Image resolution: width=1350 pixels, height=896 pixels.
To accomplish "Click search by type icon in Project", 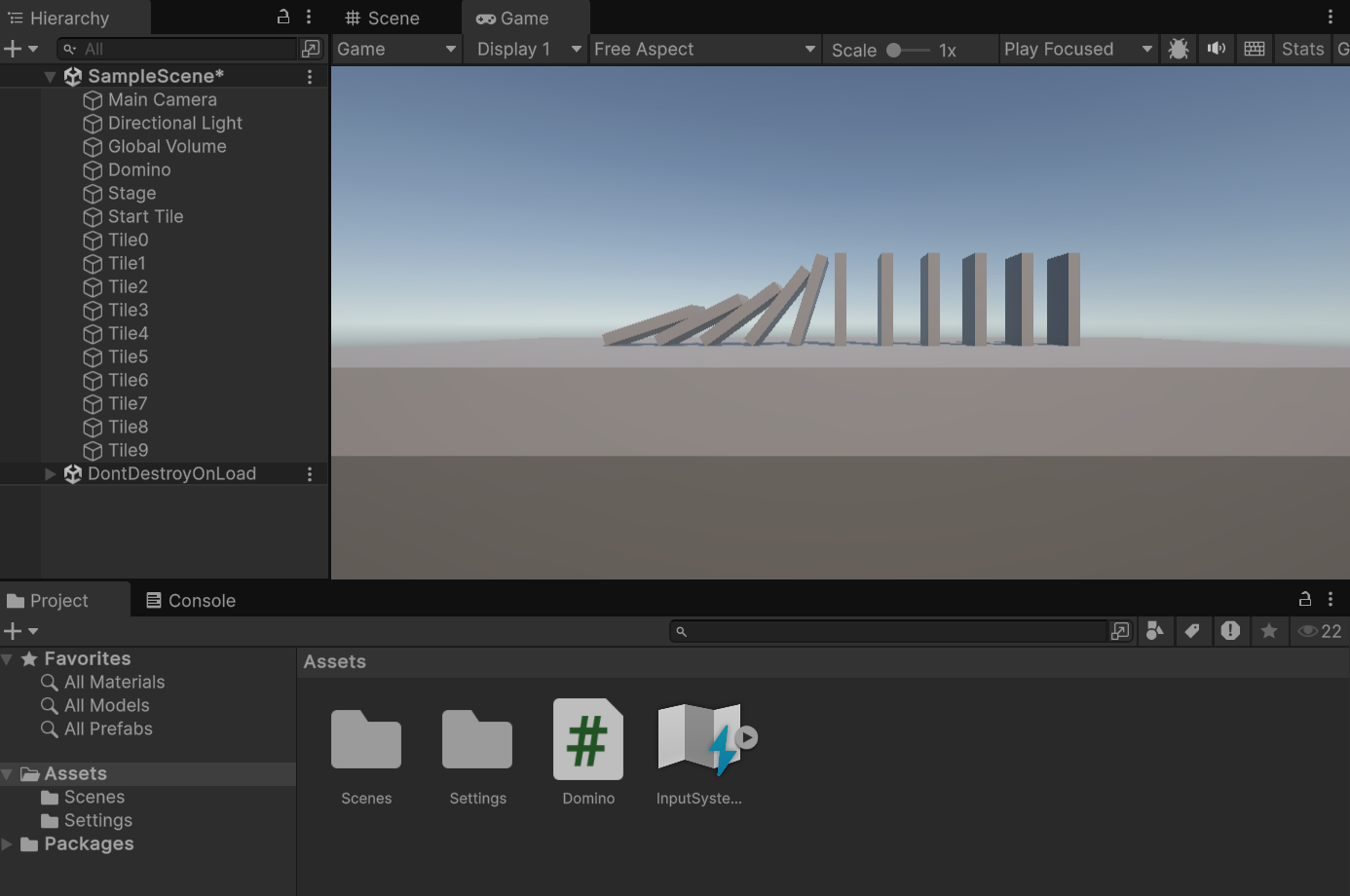I will (x=1154, y=631).
